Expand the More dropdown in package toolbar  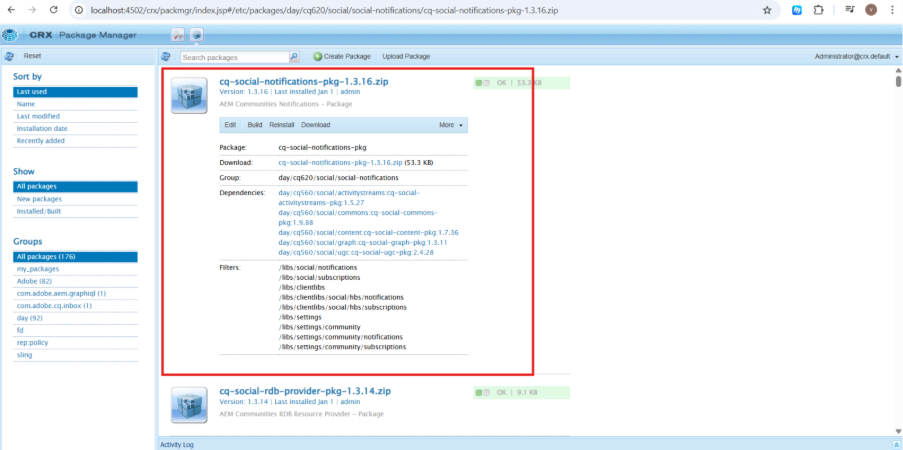pyautogui.click(x=452, y=125)
